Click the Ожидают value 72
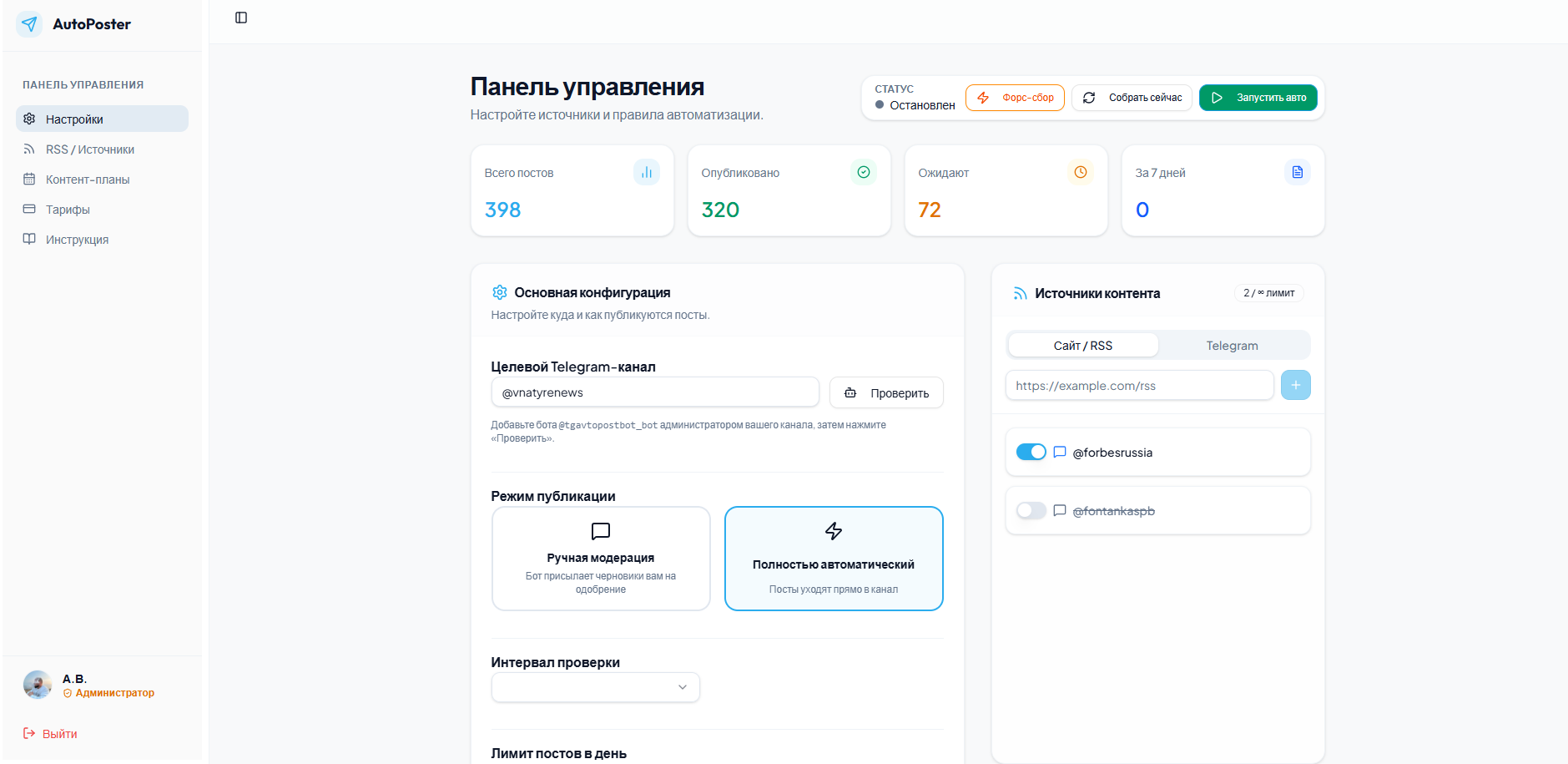This screenshot has height=764, width=1568. [x=930, y=210]
